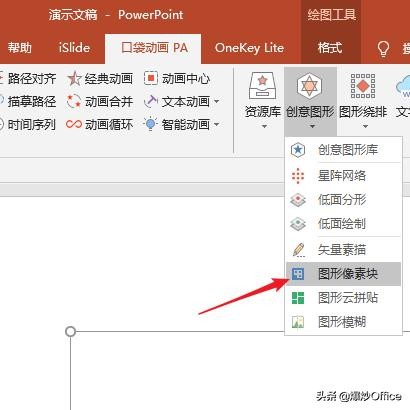This screenshot has height=410, width=410.
Task: Choose 星阵网络 menu item
Action: tap(344, 175)
